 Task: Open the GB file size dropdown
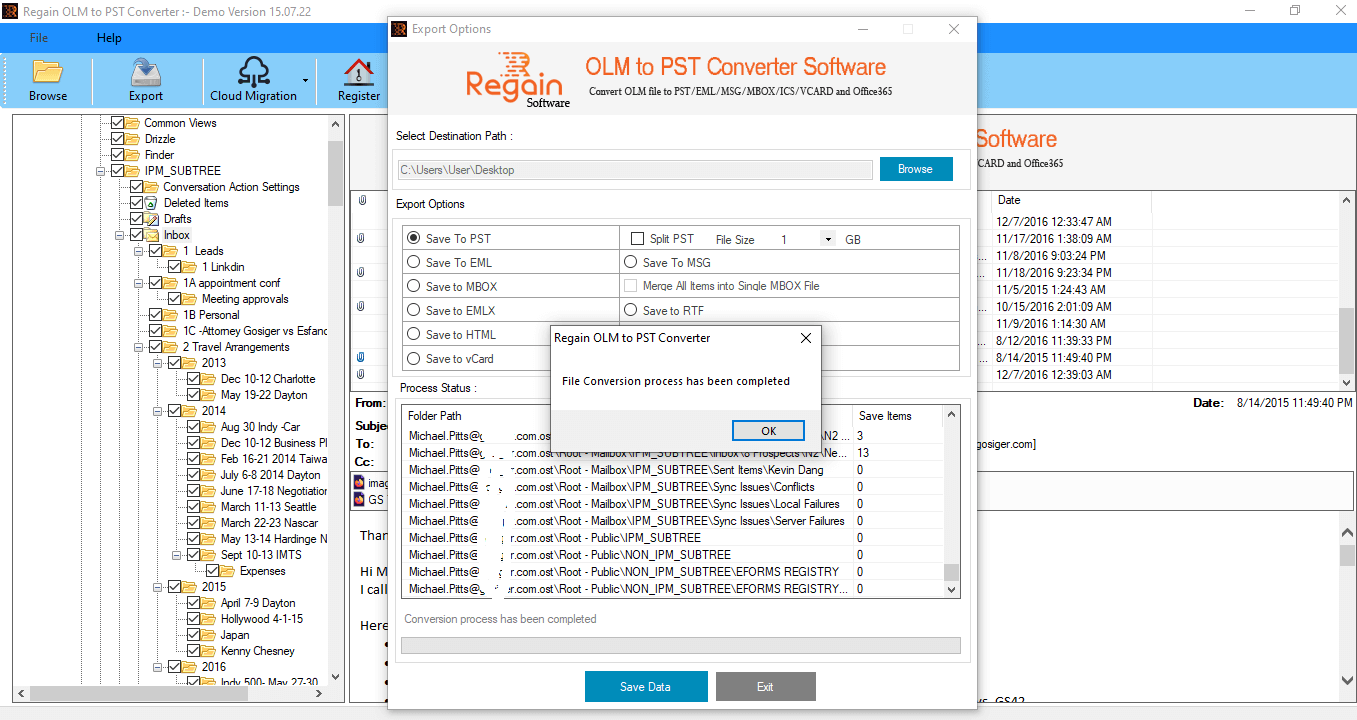(x=827, y=239)
